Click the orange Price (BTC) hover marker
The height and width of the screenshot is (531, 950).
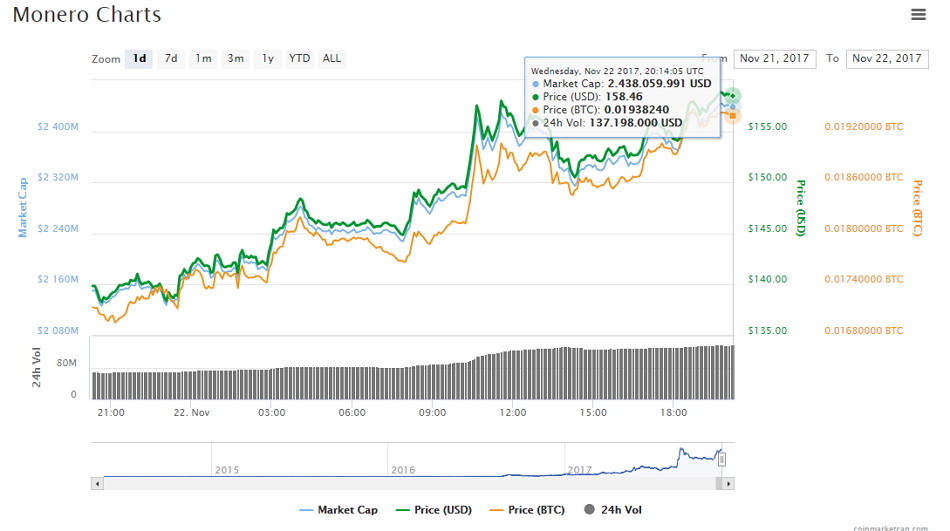tap(732, 115)
